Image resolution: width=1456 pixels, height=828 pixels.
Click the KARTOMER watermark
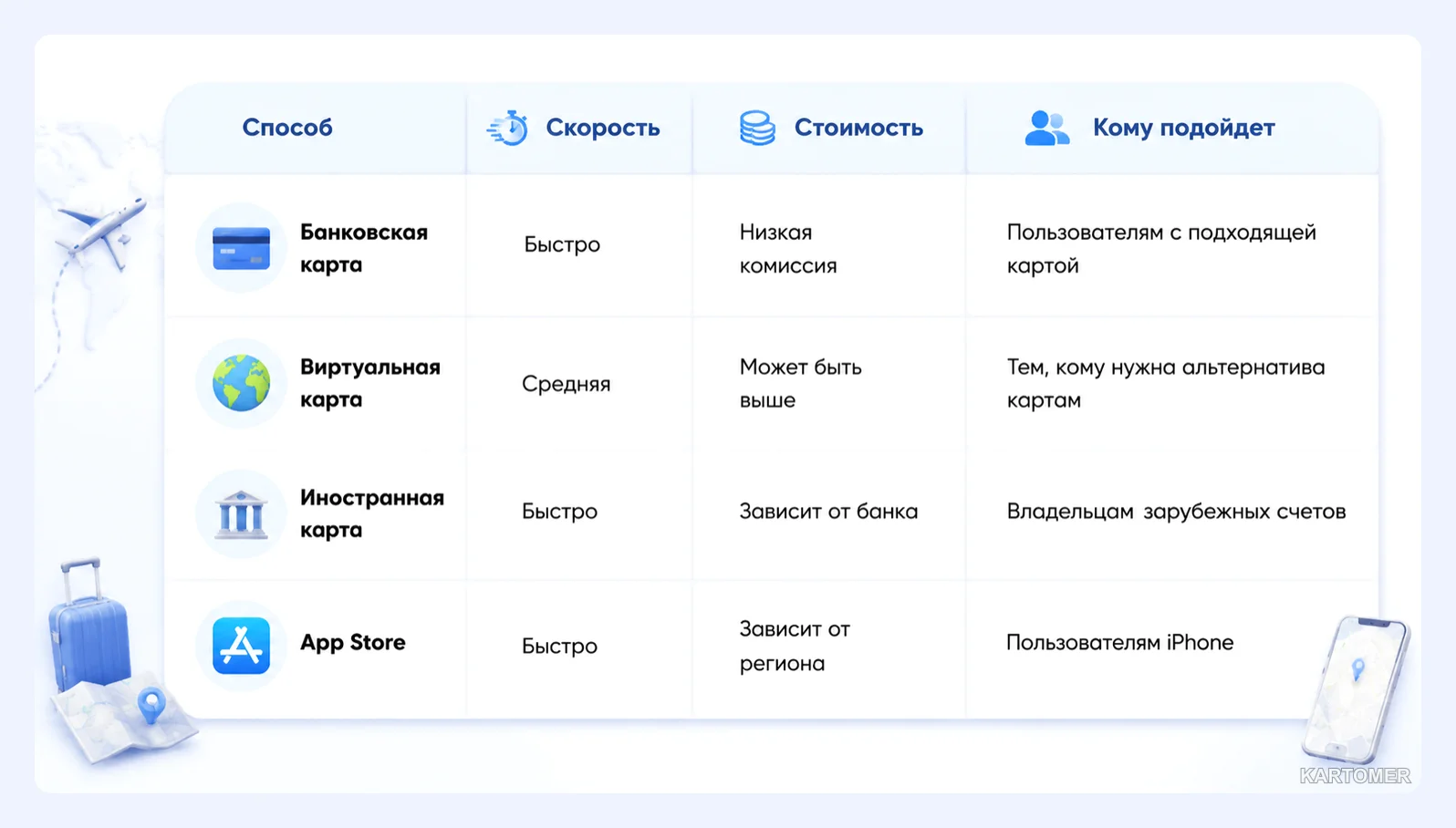point(1355,776)
